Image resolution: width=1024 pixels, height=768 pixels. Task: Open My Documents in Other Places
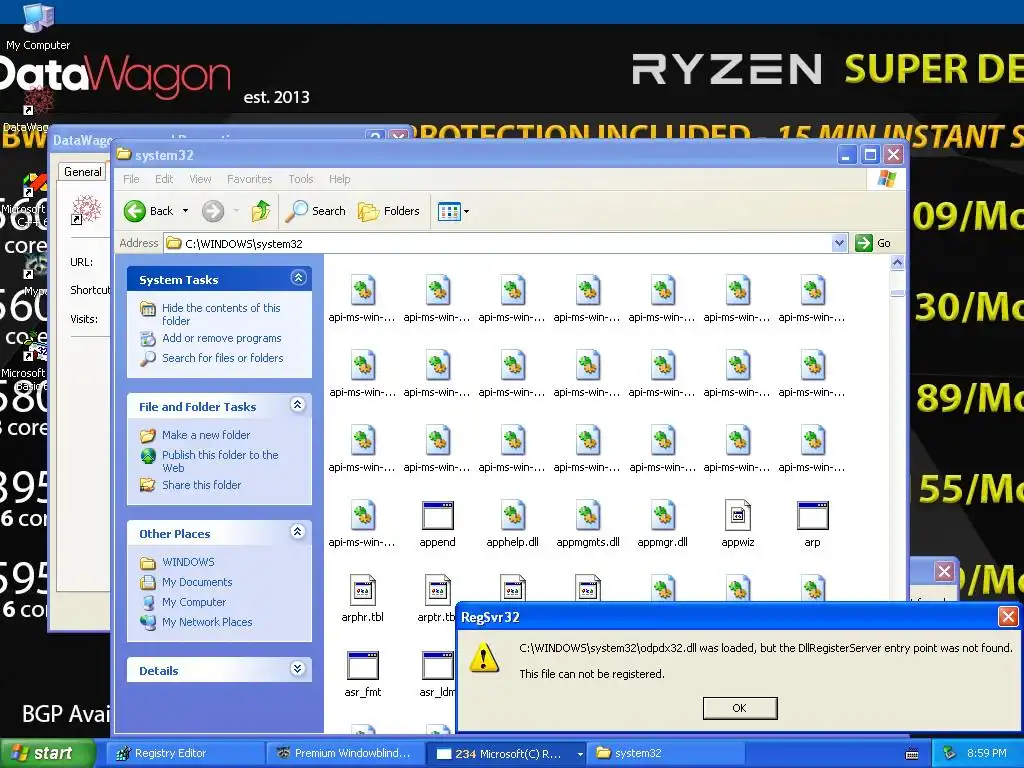point(197,582)
